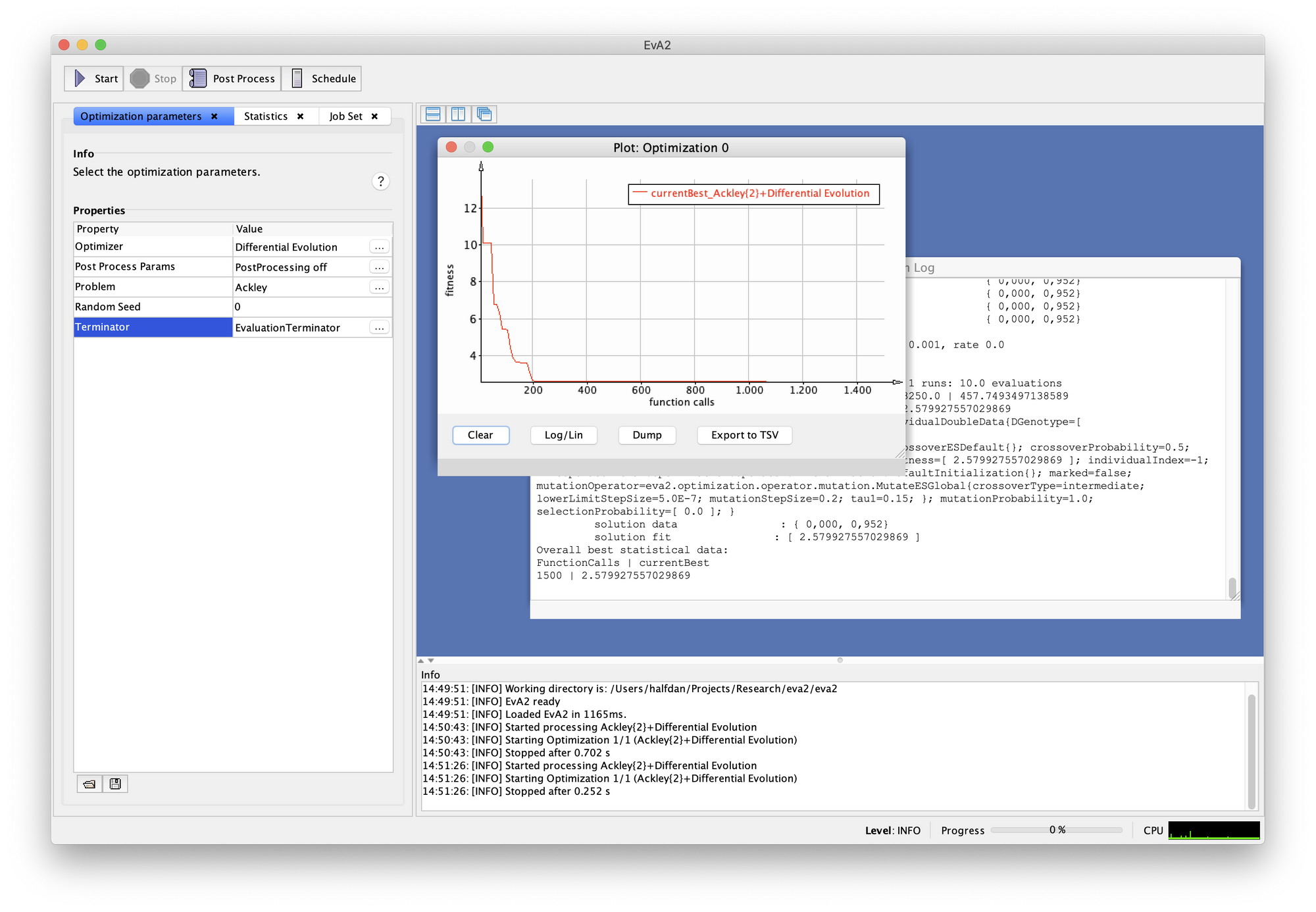Cascade windows with overlapping layout icon
This screenshot has height=912, width=1316.
[x=484, y=114]
